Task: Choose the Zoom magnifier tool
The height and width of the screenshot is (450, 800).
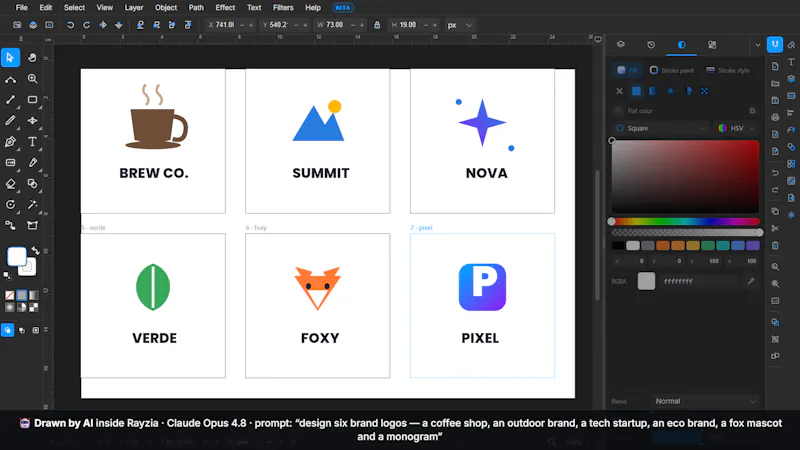Action: pos(32,79)
